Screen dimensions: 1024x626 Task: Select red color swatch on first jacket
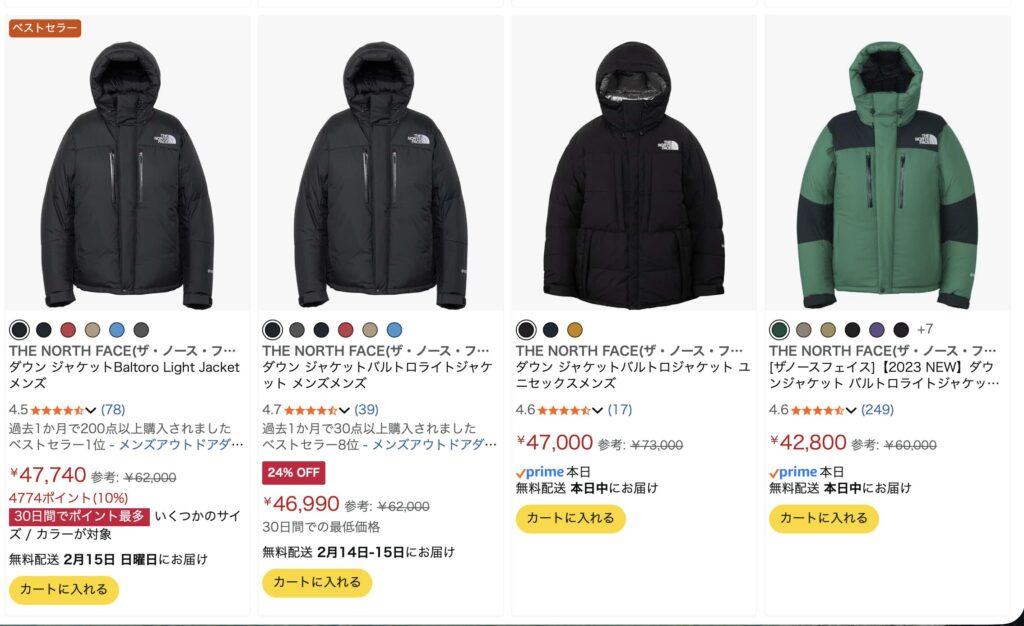pyautogui.click(x=68, y=330)
